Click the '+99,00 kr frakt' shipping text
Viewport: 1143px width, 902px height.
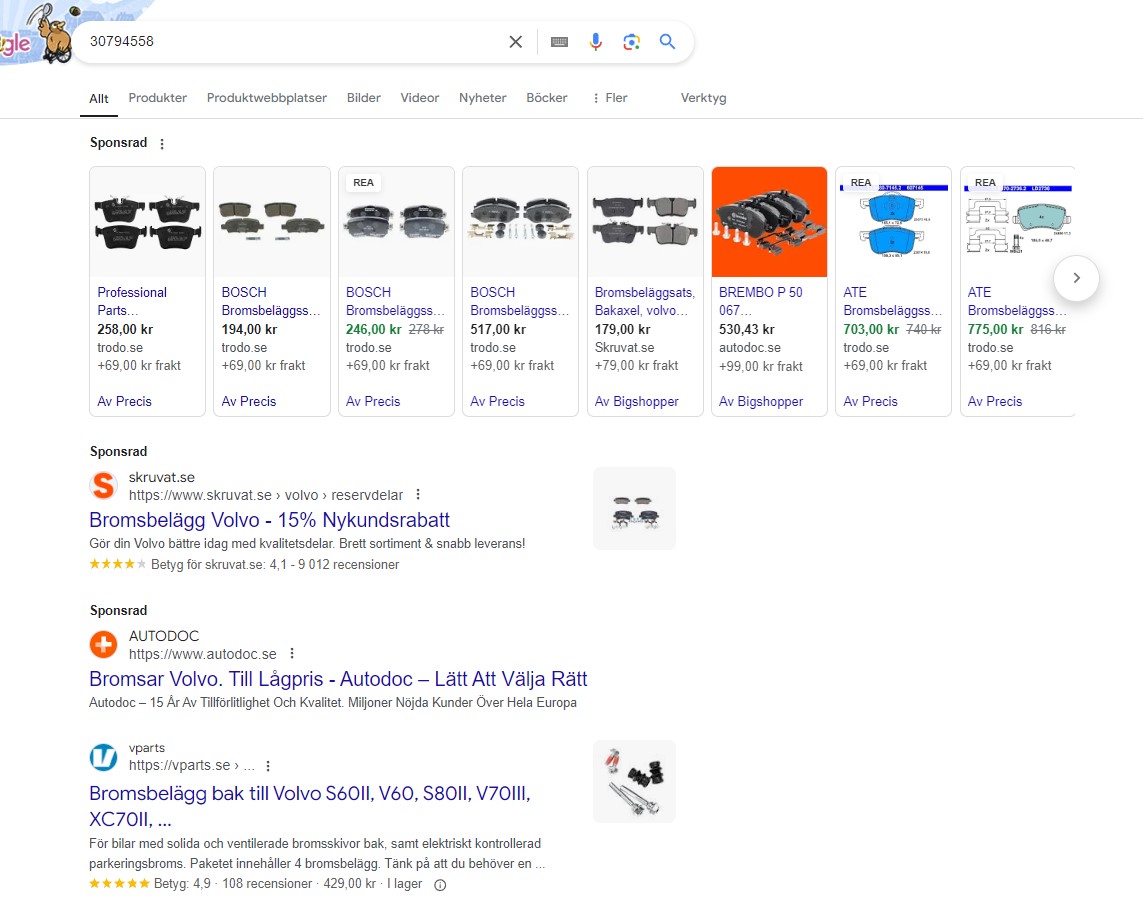760,366
